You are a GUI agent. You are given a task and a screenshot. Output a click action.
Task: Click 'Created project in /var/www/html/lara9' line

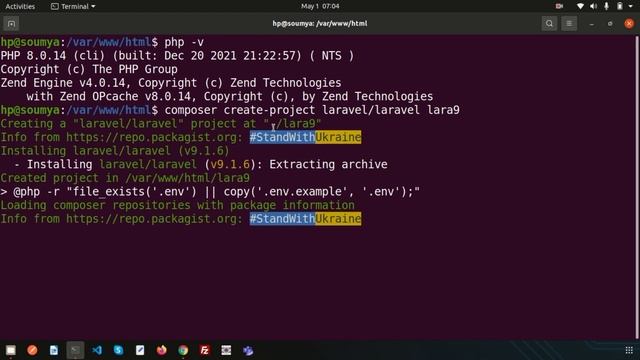125,178
